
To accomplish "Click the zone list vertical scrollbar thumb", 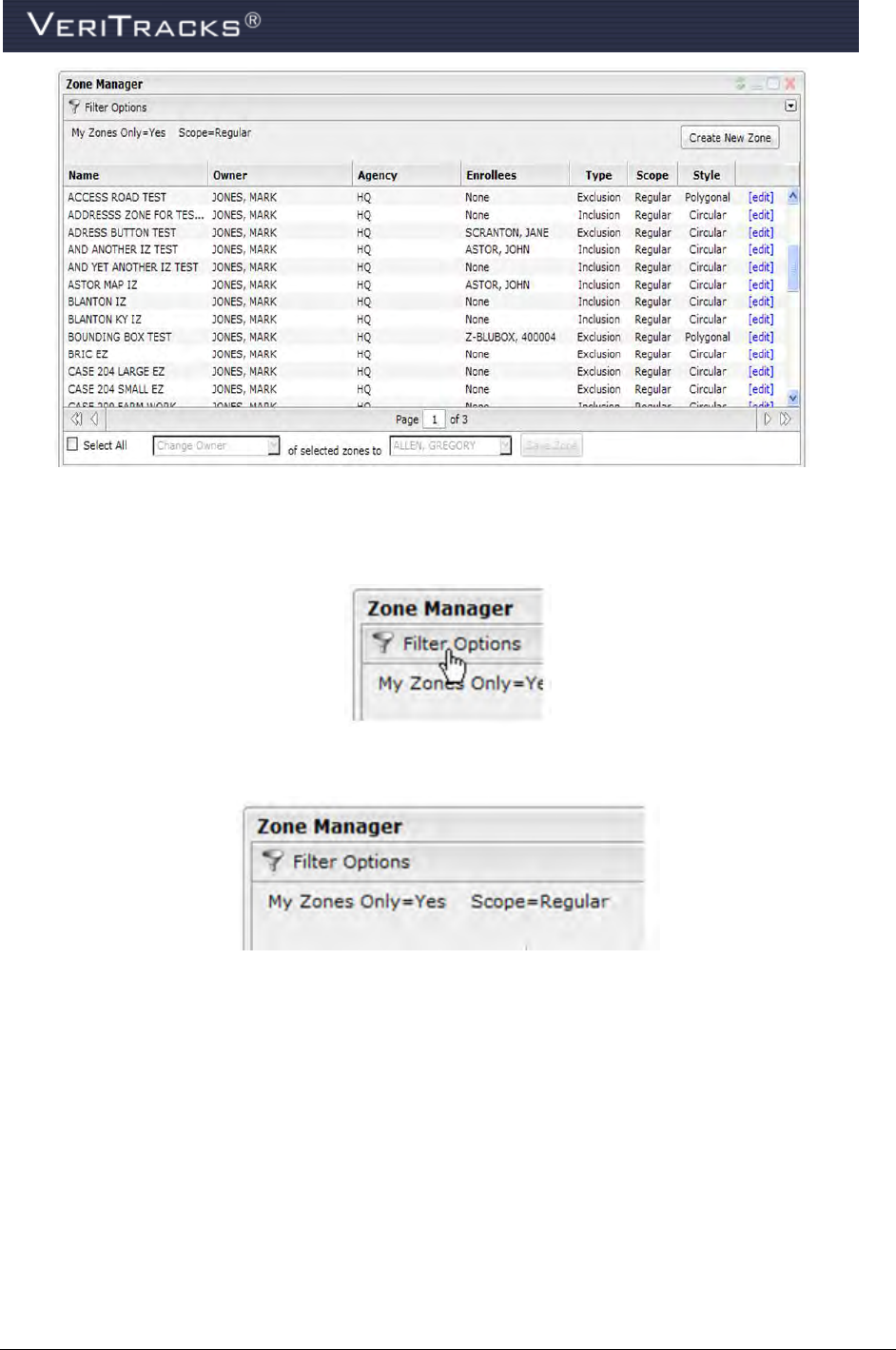I will 792,267.
